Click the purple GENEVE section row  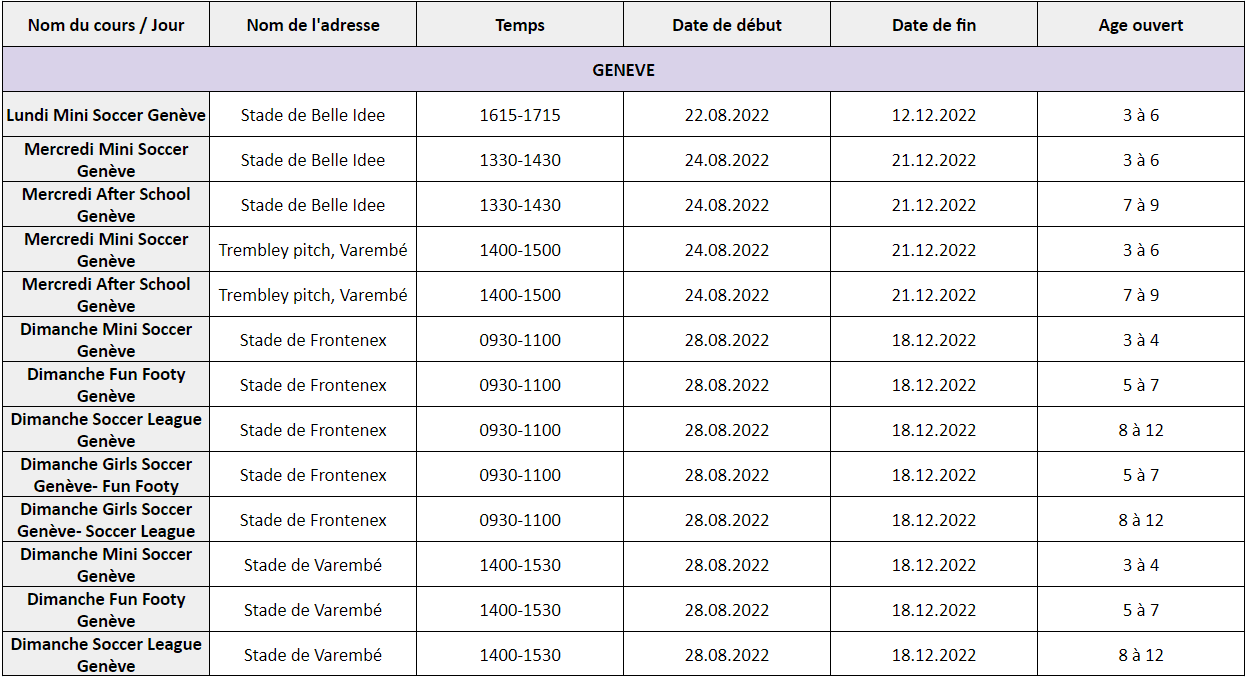(x=623, y=70)
